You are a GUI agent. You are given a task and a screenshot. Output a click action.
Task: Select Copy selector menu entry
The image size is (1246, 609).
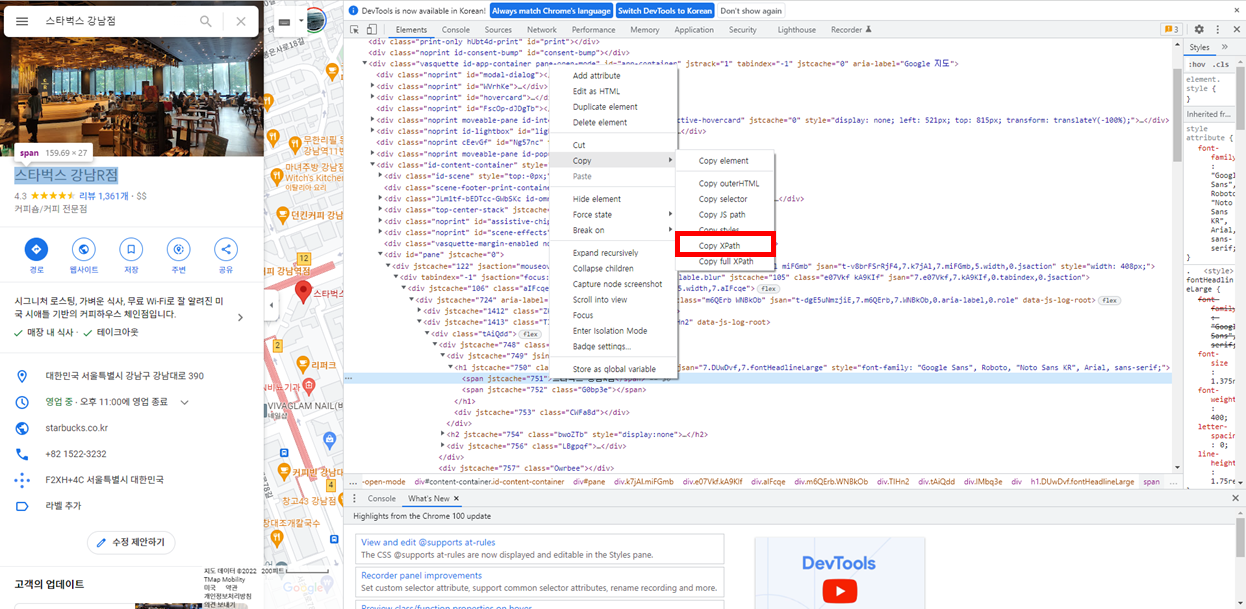[x=723, y=199]
